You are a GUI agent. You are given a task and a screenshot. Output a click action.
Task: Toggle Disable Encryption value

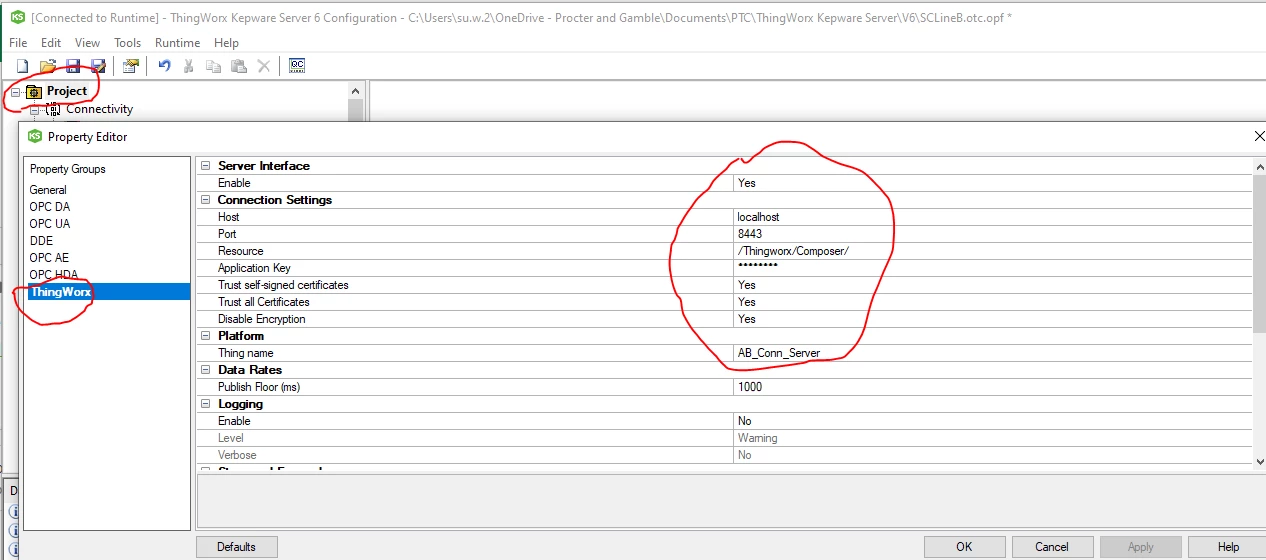tap(992, 319)
